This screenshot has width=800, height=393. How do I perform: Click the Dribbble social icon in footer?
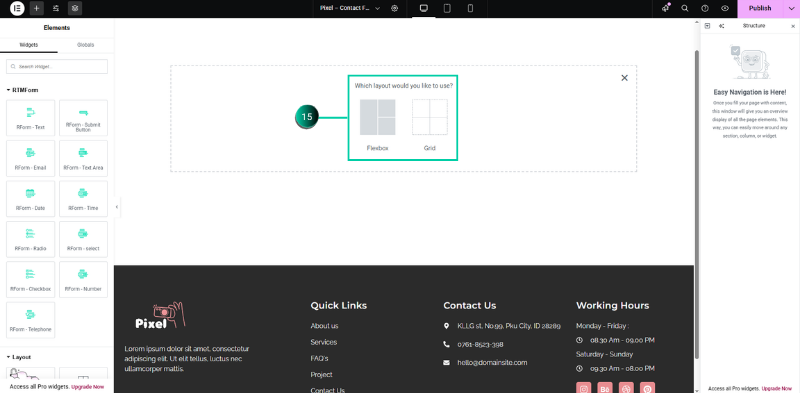pyautogui.click(x=626, y=388)
